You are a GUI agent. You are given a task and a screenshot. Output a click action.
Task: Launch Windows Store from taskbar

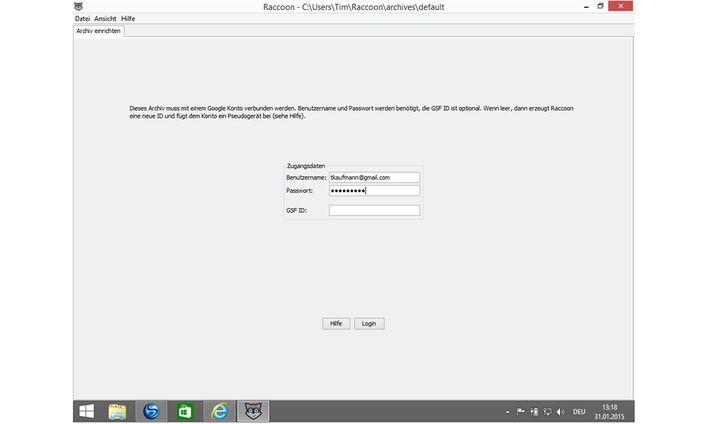[x=185, y=411]
